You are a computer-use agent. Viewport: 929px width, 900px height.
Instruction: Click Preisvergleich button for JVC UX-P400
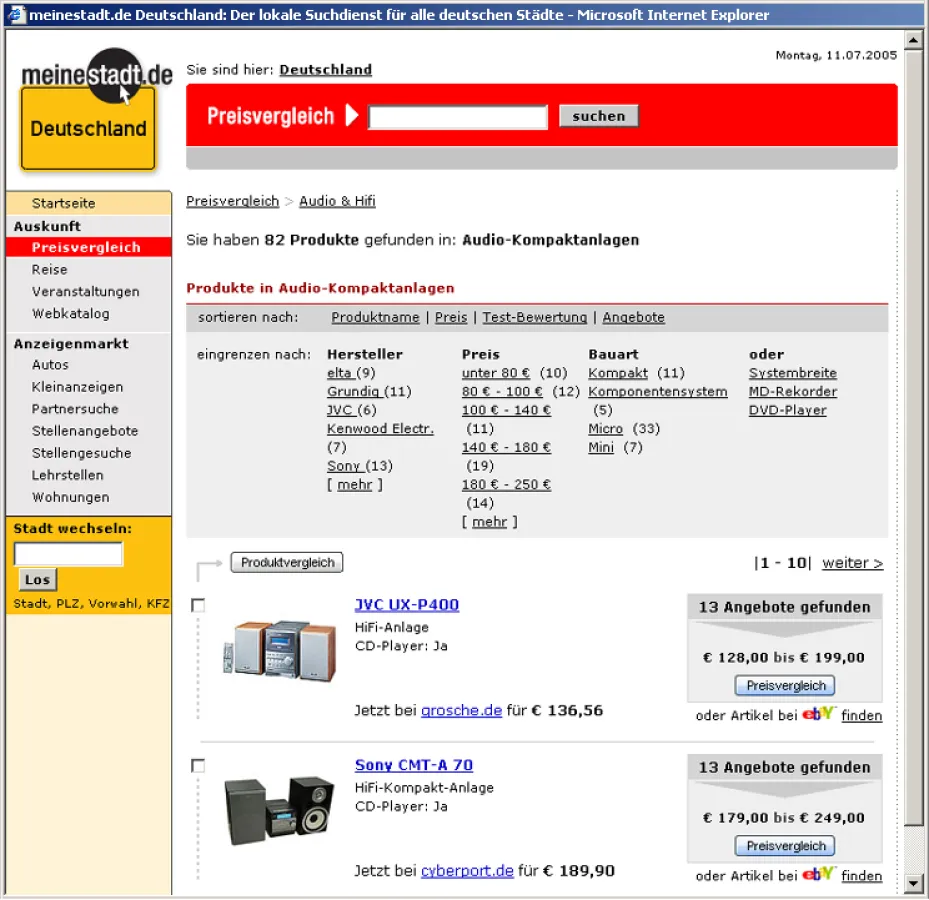tap(785, 686)
